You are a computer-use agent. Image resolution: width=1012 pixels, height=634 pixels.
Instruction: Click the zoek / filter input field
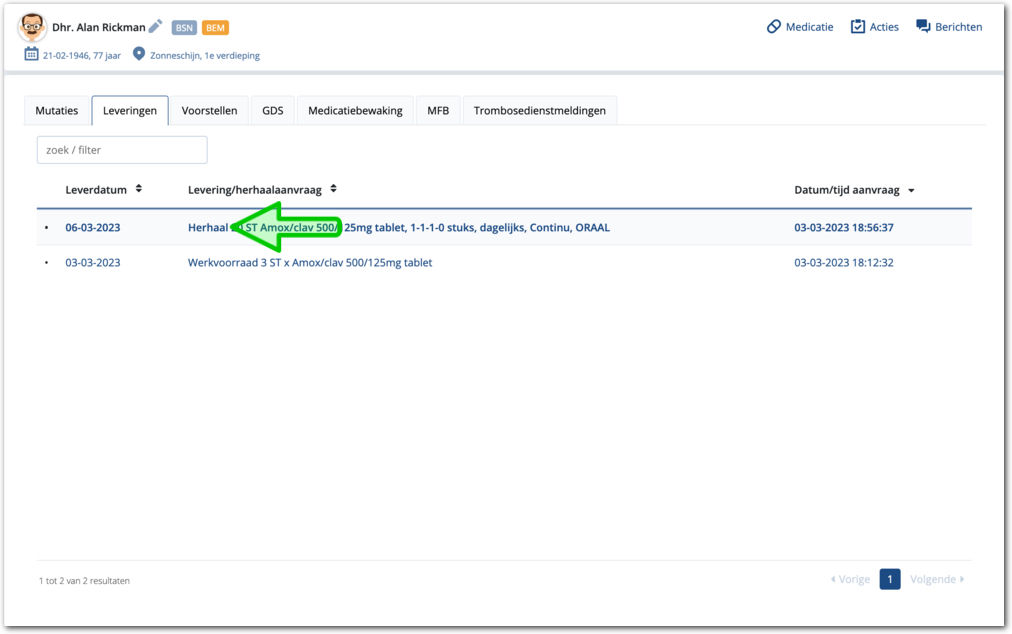(x=122, y=150)
